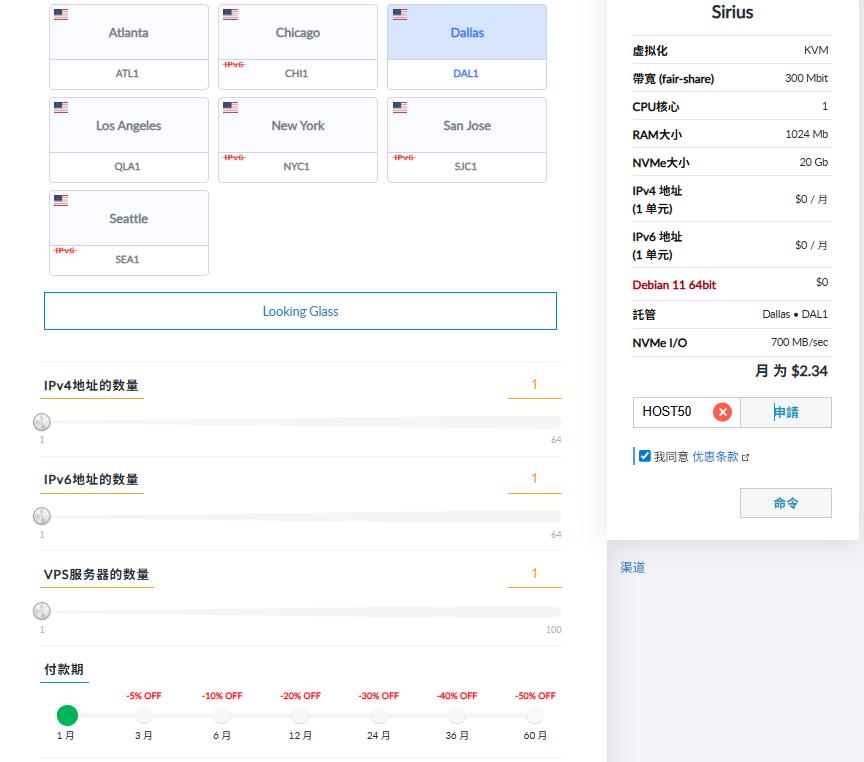Click the US flag on Atlanta card
The width and height of the screenshot is (864, 762).
click(x=61, y=15)
